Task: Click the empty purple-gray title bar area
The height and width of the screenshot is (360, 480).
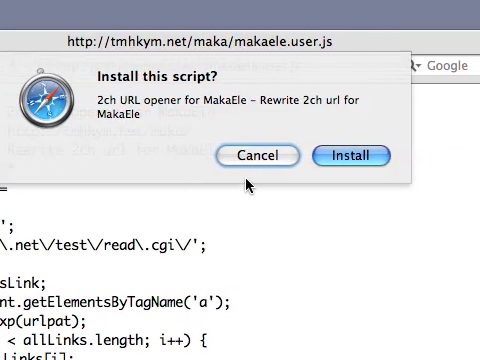Action: 240,15
